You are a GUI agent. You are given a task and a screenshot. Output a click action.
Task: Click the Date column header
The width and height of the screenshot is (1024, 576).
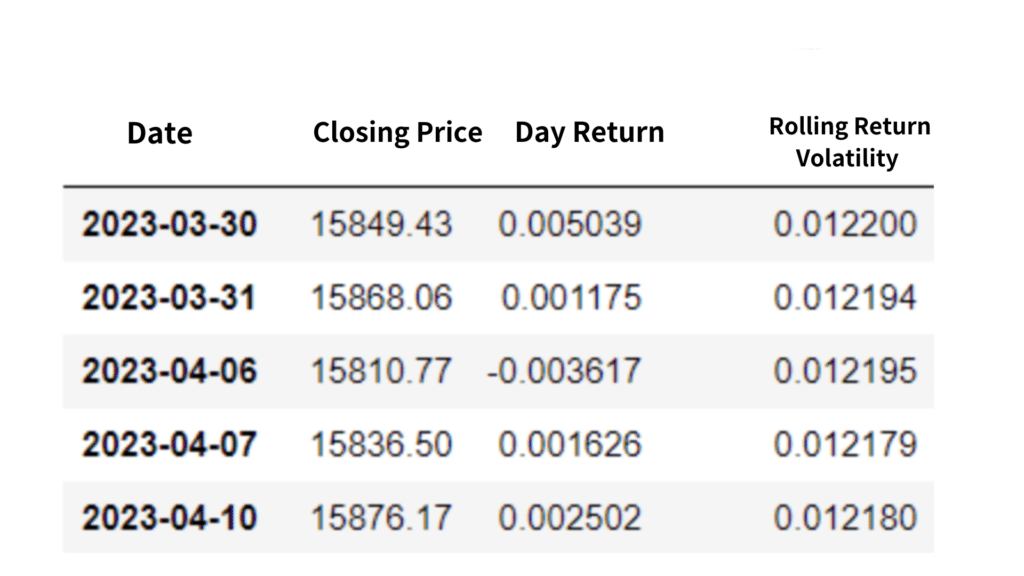coord(160,133)
